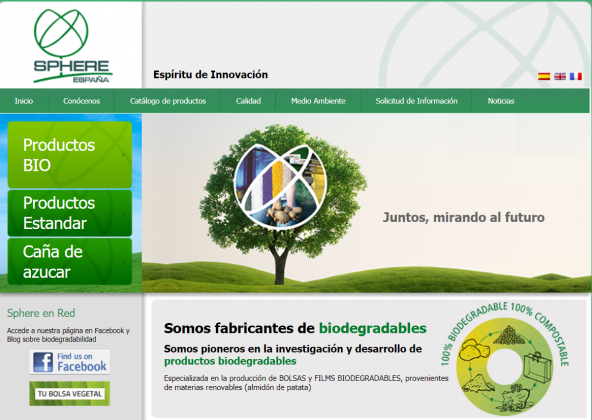The image size is (592, 420).
Task: Go to Solicitud de Información
Action: click(416, 101)
